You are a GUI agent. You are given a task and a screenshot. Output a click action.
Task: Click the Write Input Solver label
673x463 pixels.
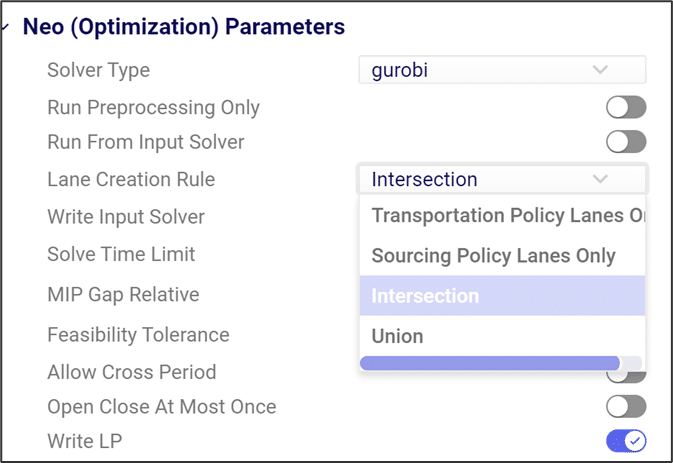point(126,217)
